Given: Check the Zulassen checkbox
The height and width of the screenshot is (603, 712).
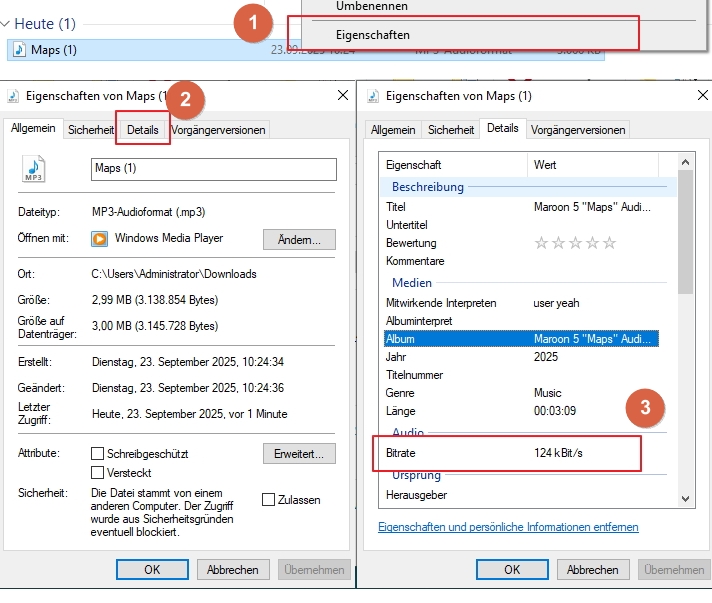Looking at the screenshot, I should click(268, 499).
